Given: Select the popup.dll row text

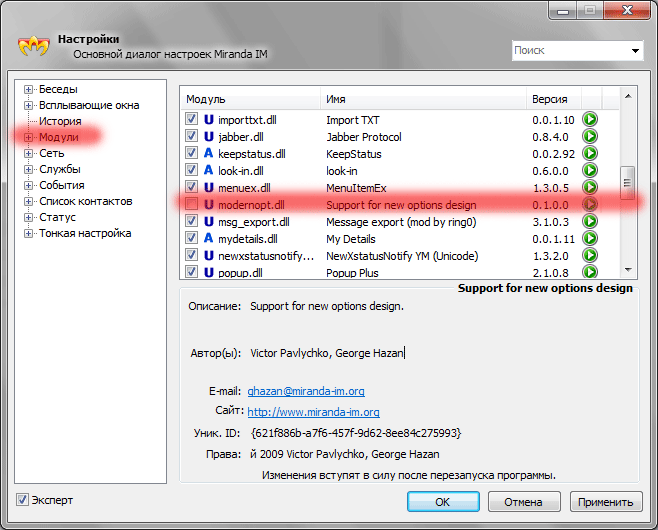Looking at the screenshot, I should click(240, 273).
